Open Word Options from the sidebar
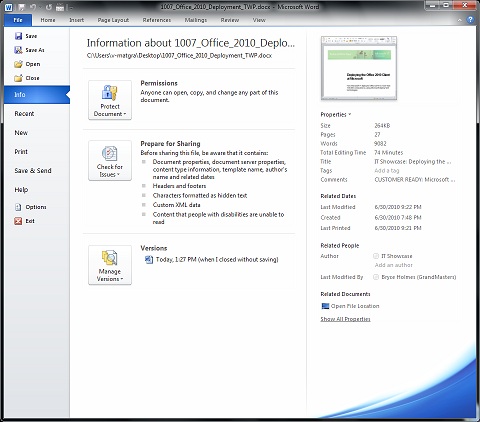The image size is (480, 422). click(x=30, y=207)
